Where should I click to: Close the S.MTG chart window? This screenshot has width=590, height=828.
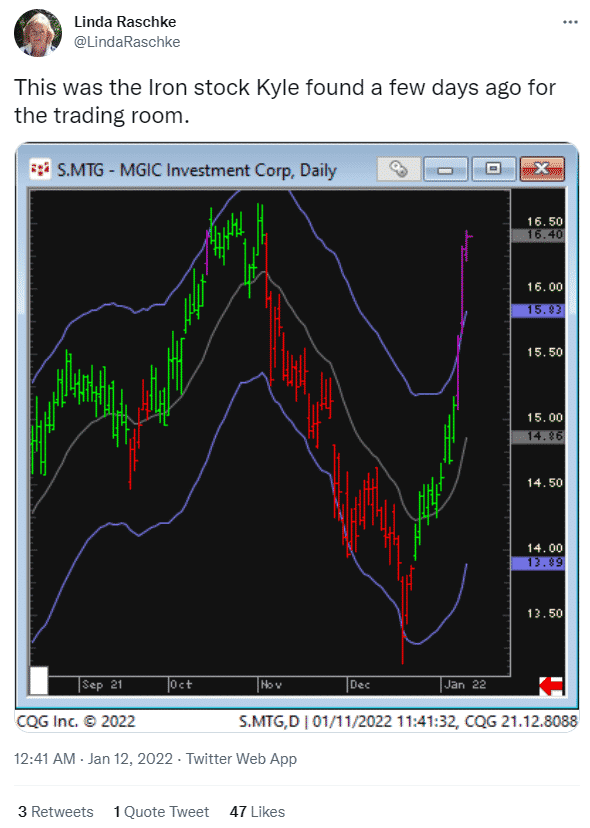click(x=541, y=170)
